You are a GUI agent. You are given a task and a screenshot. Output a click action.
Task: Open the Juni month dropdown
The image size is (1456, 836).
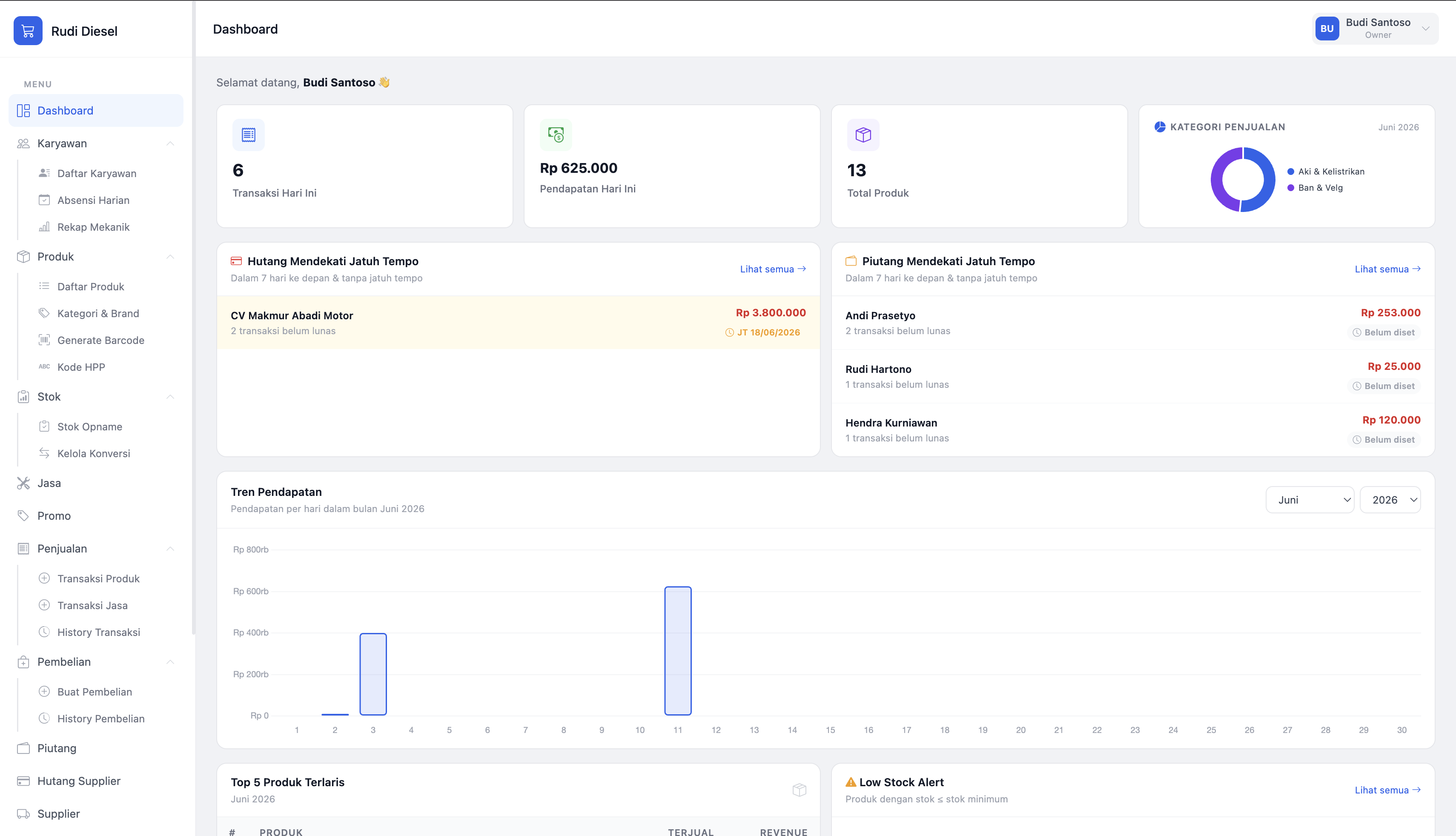(x=1310, y=500)
